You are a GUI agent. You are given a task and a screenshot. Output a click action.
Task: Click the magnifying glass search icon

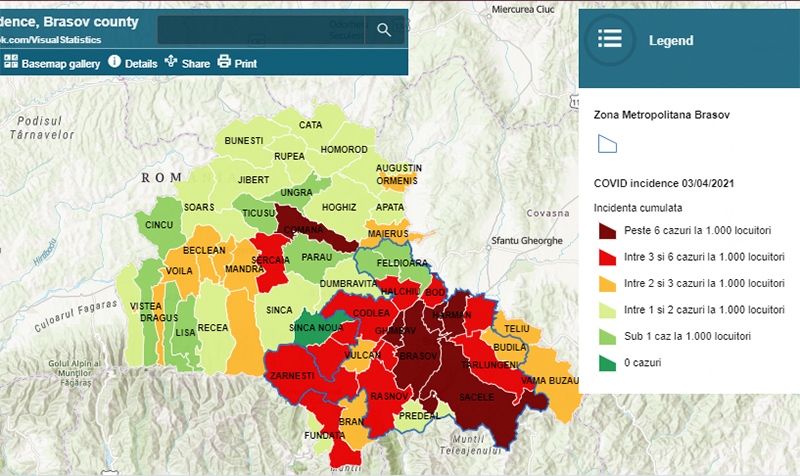(x=384, y=30)
